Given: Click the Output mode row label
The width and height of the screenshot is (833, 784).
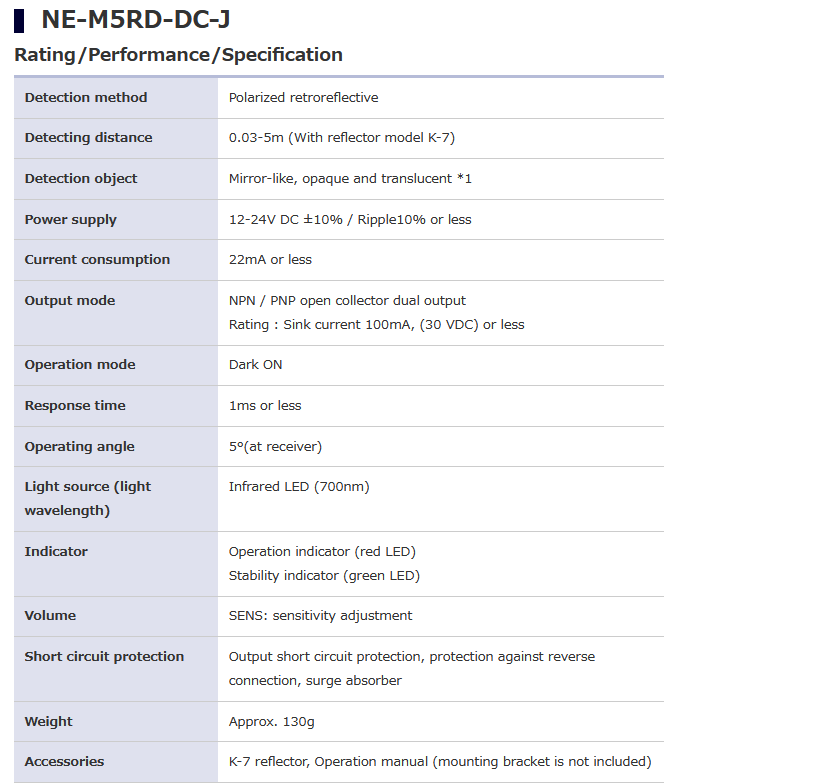Looking at the screenshot, I should 70,301.
